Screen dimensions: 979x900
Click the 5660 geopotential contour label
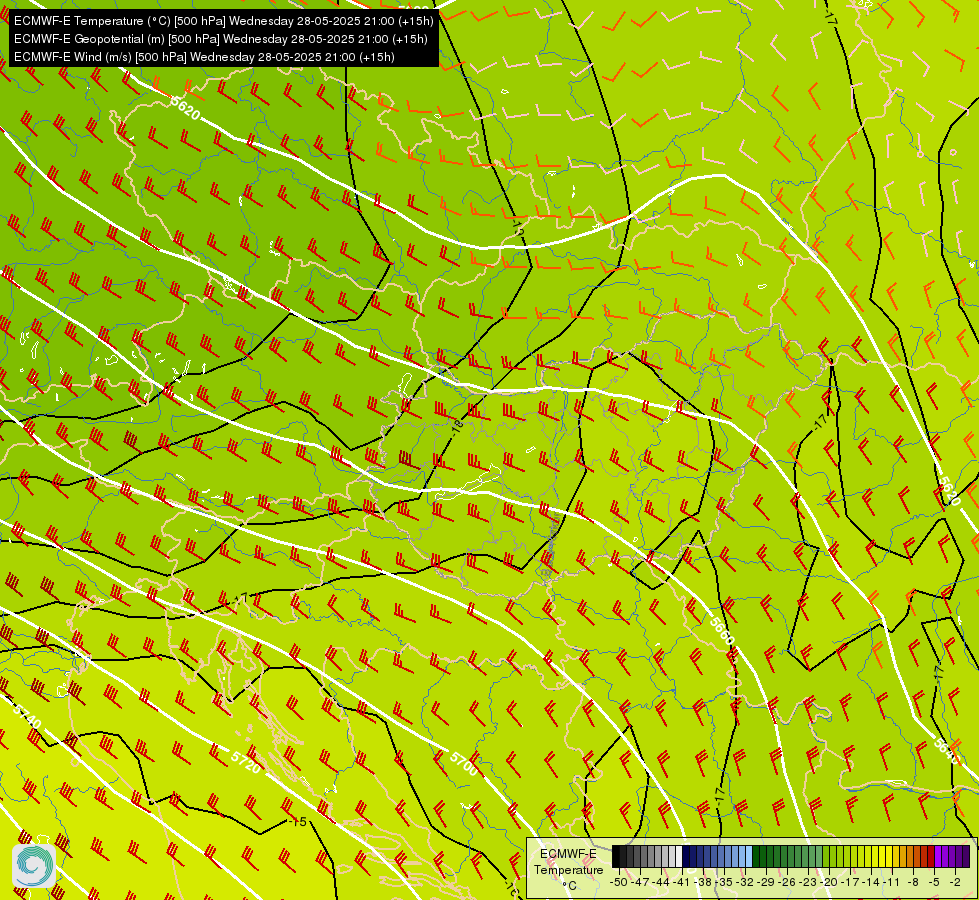[x=722, y=631]
